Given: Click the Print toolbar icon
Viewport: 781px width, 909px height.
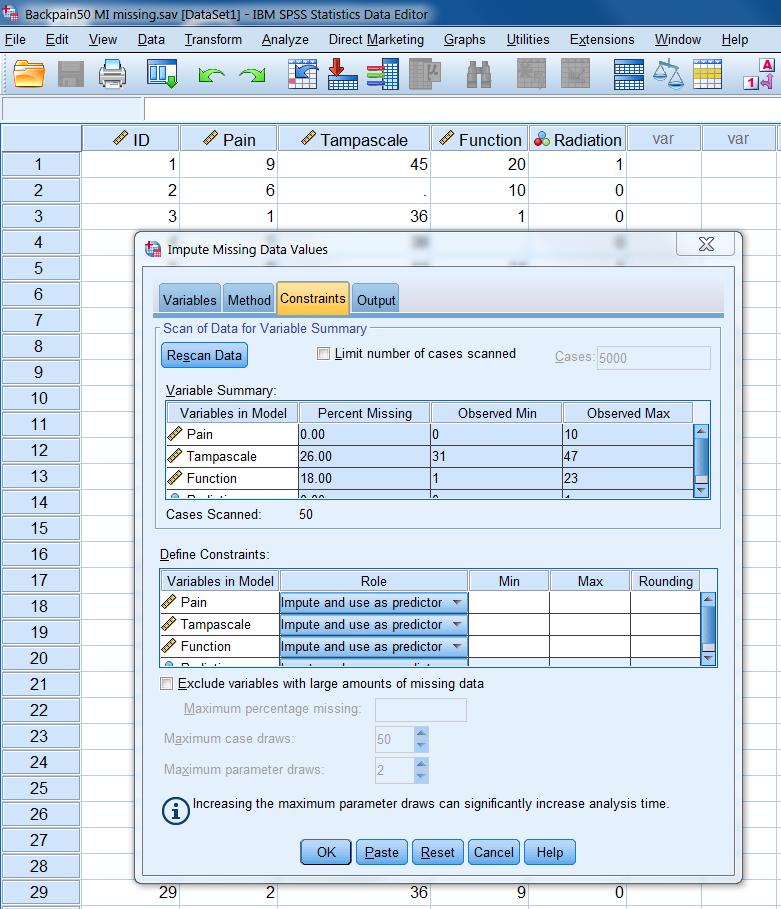Looking at the screenshot, I should (111, 74).
